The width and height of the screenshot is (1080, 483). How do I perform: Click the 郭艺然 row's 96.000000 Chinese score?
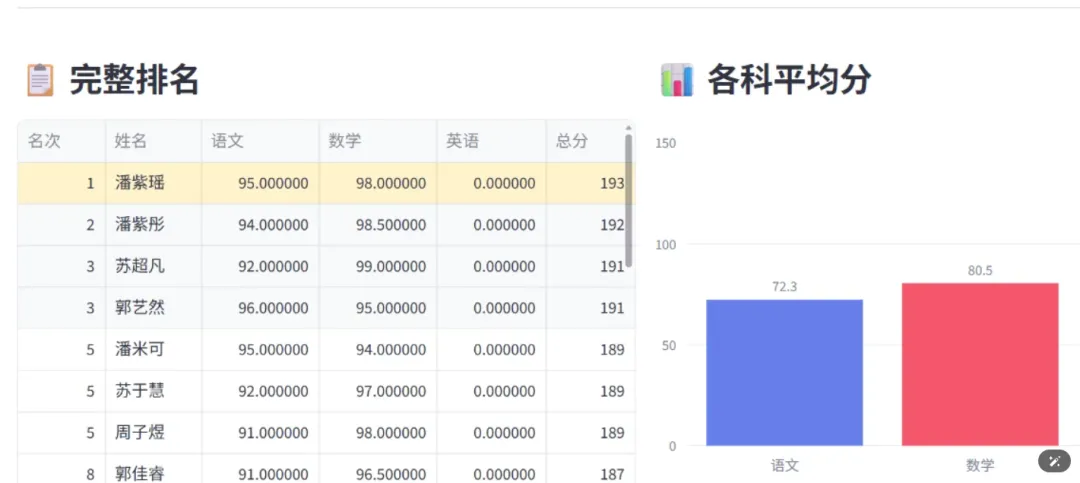point(260,308)
